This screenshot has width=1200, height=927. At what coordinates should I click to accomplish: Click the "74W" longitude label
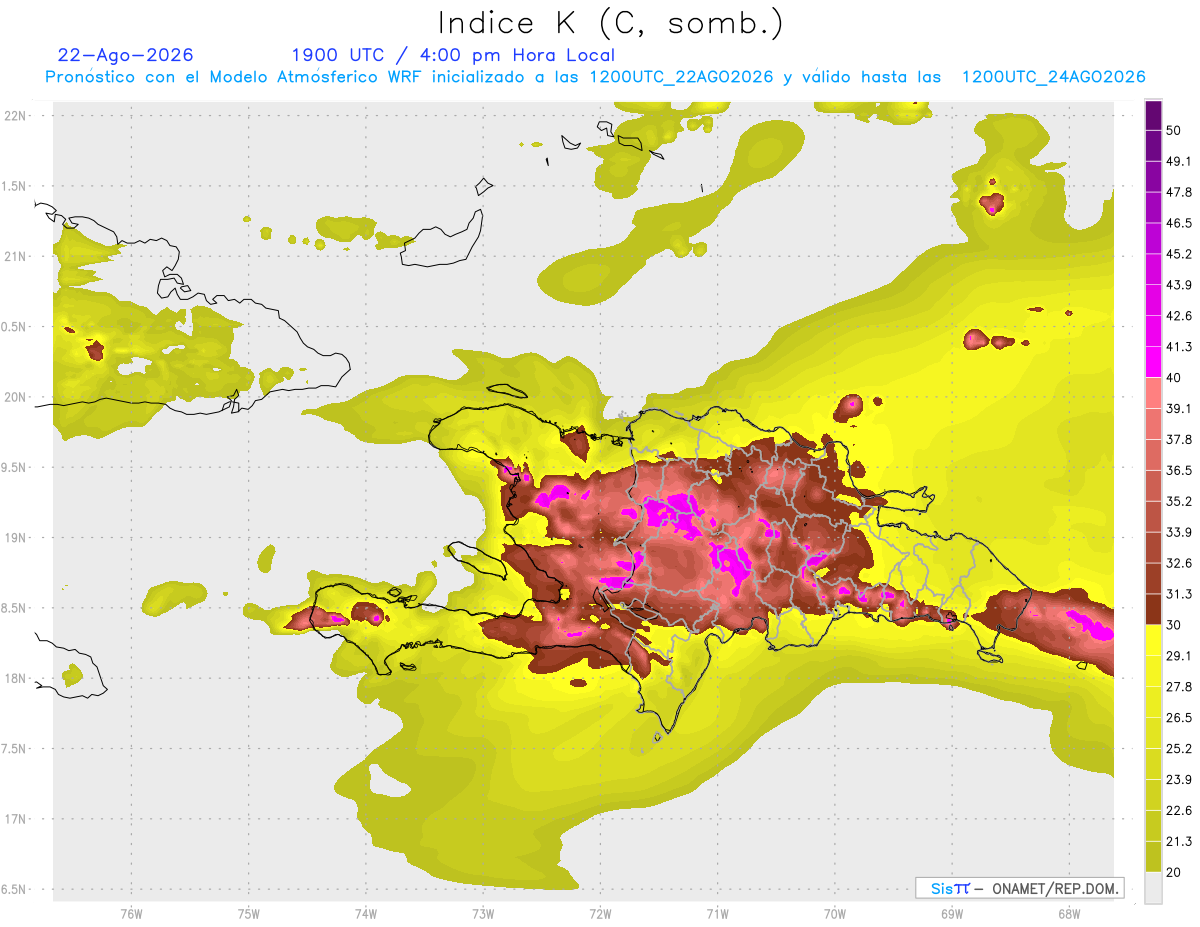[x=365, y=914]
